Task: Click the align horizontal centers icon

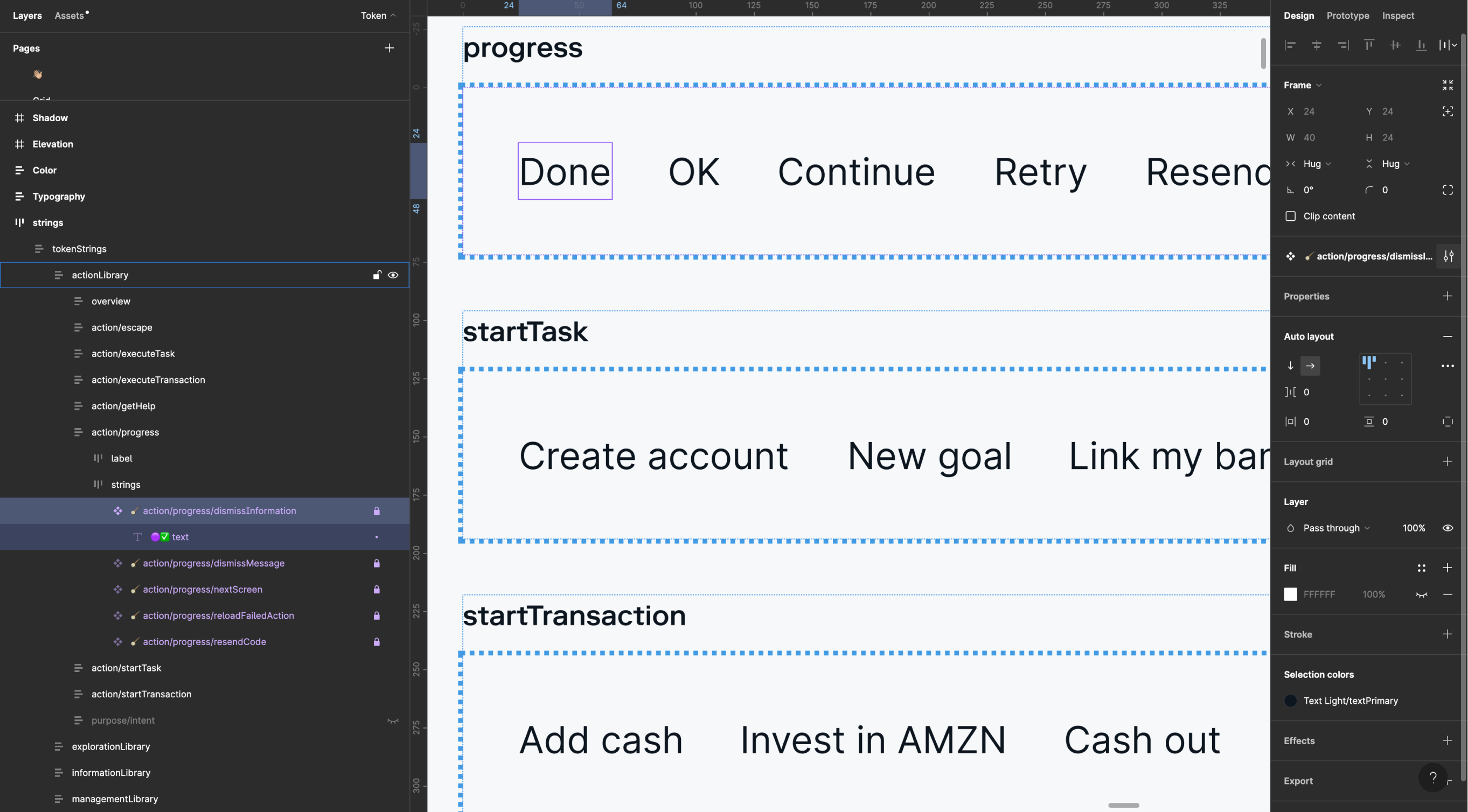Action: (1317, 45)
